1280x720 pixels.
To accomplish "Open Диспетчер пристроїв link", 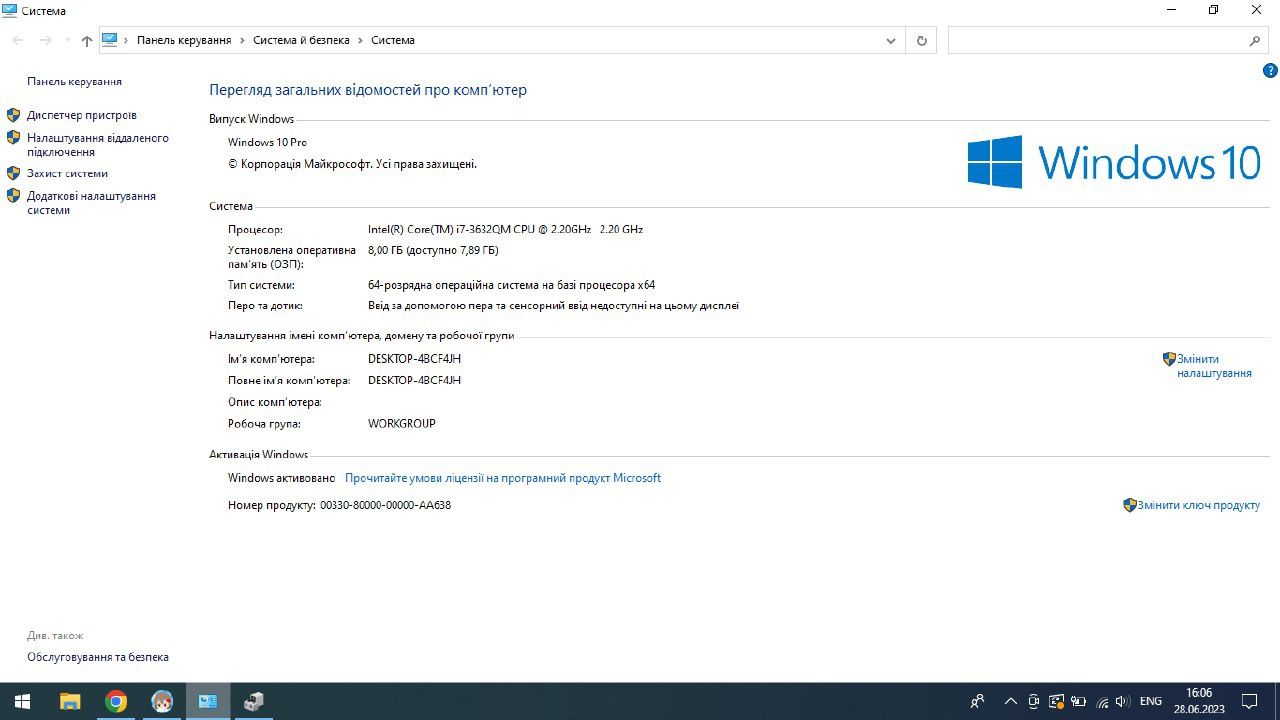I will coord(82,115).
